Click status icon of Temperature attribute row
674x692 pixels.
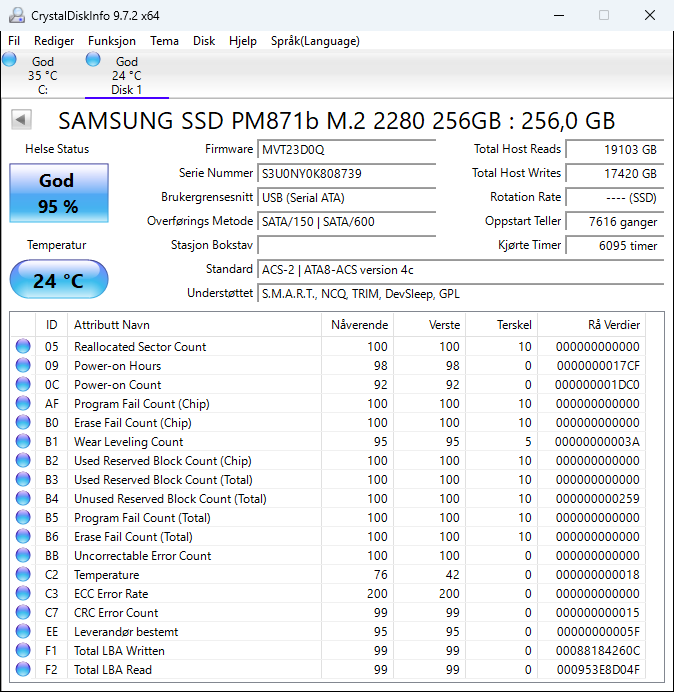[23, 574]
